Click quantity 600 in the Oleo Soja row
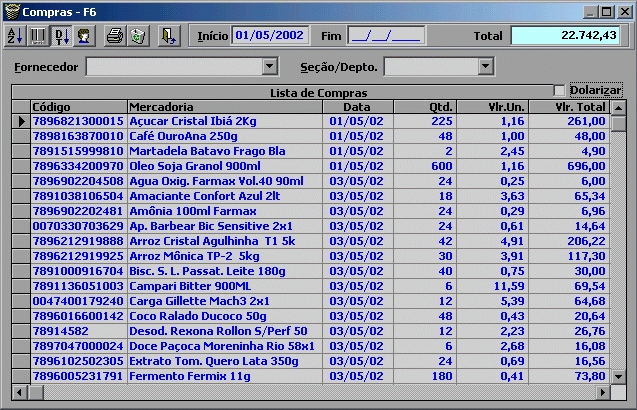Screen dimensions: 637x410 click(442, 166)
